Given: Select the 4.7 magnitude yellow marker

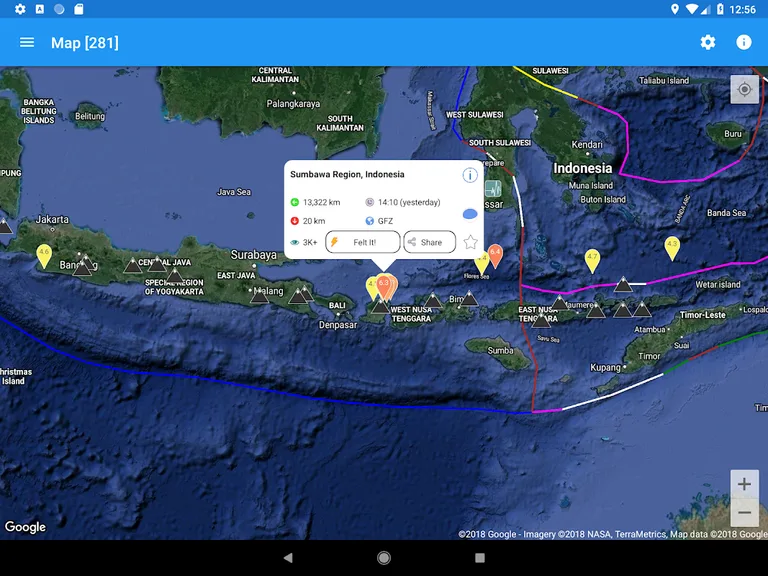Looking at the screenshot, I should (x=592, y=261).
